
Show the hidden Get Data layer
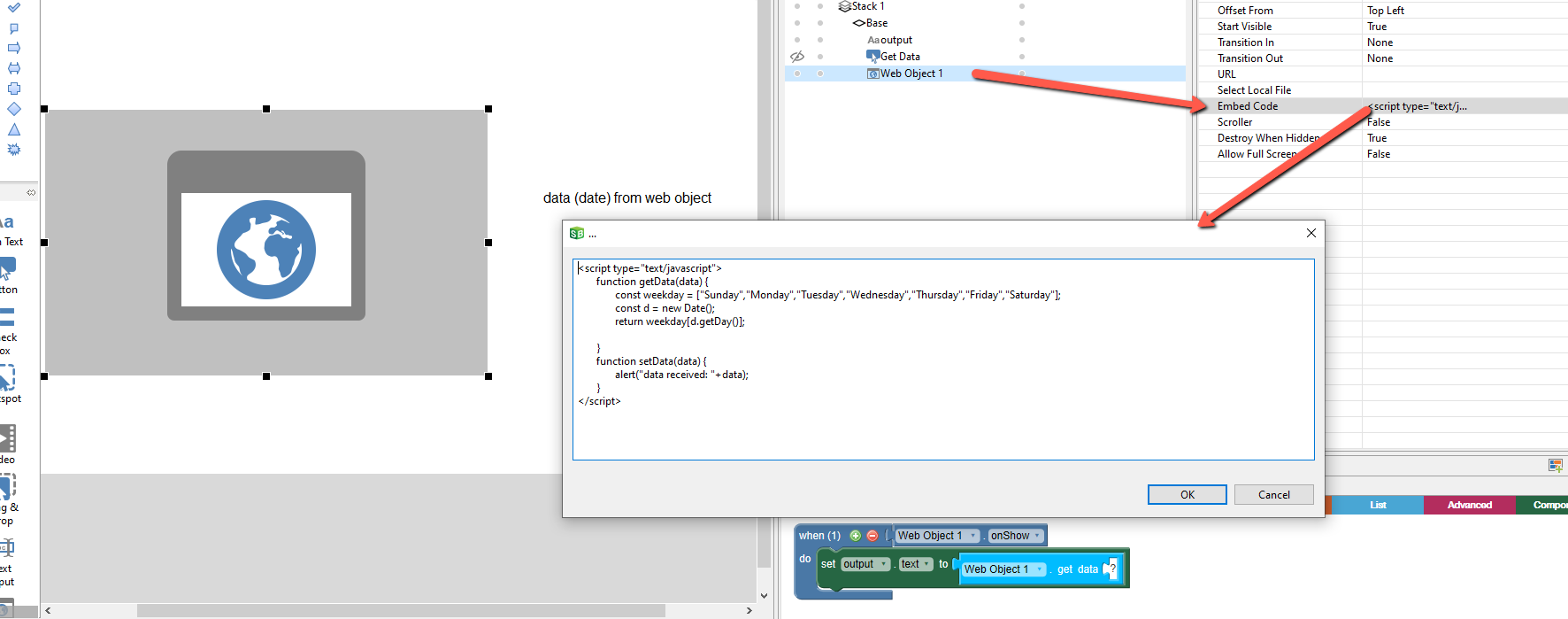click(797, 57)
